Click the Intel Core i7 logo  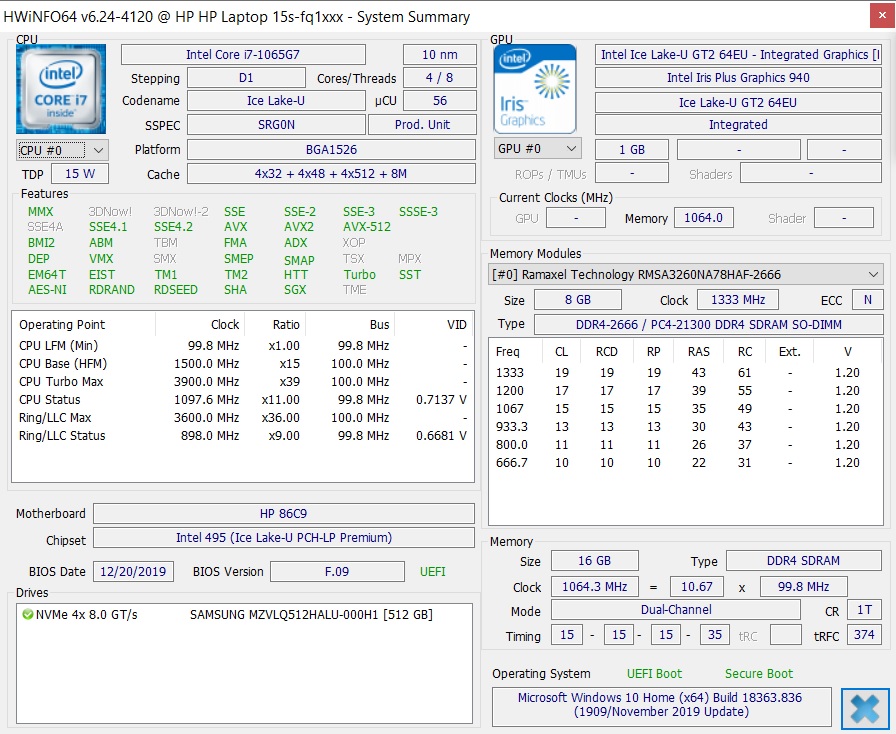click(61, 88)
